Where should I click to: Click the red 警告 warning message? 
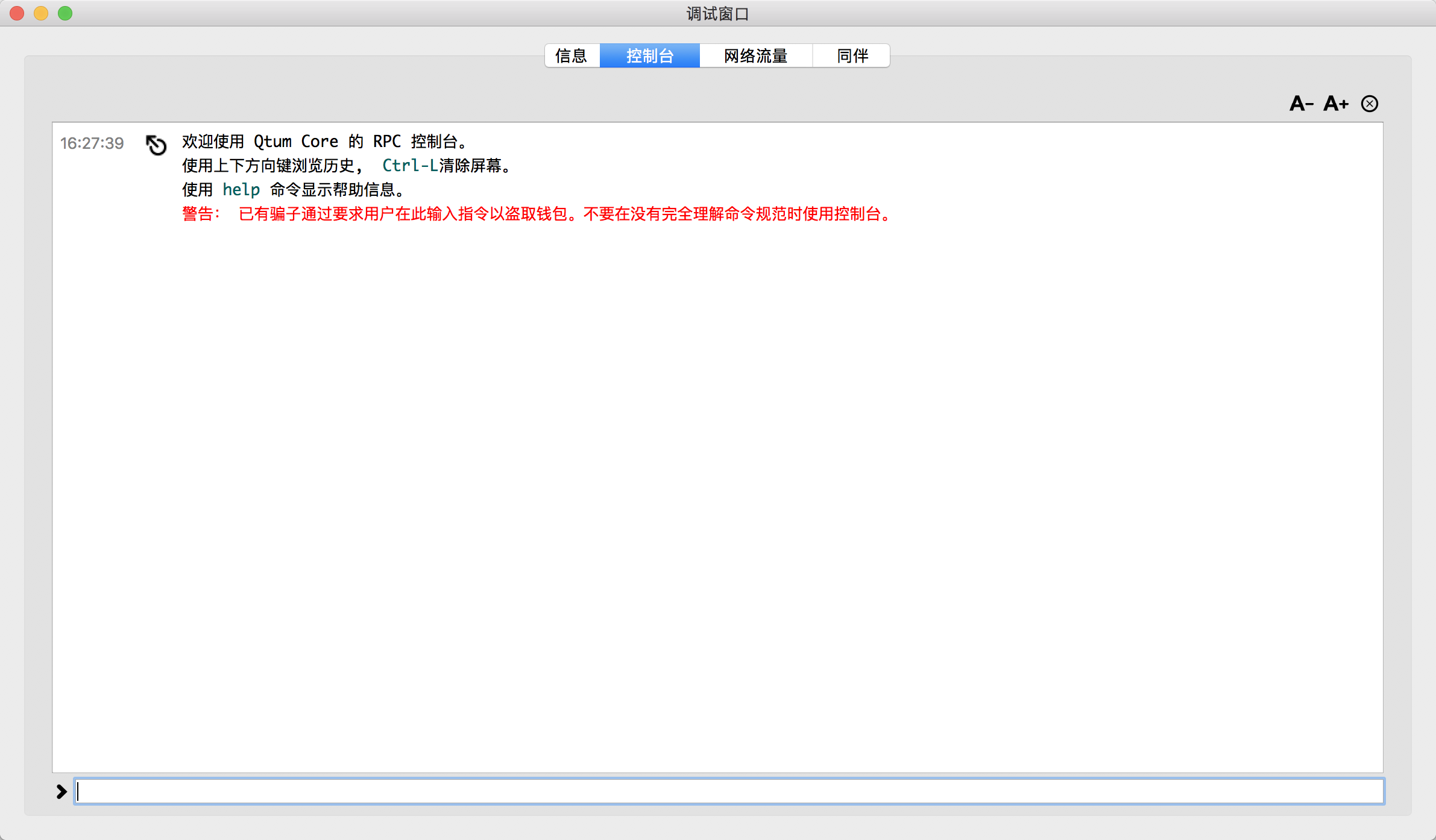pos(537,214)
